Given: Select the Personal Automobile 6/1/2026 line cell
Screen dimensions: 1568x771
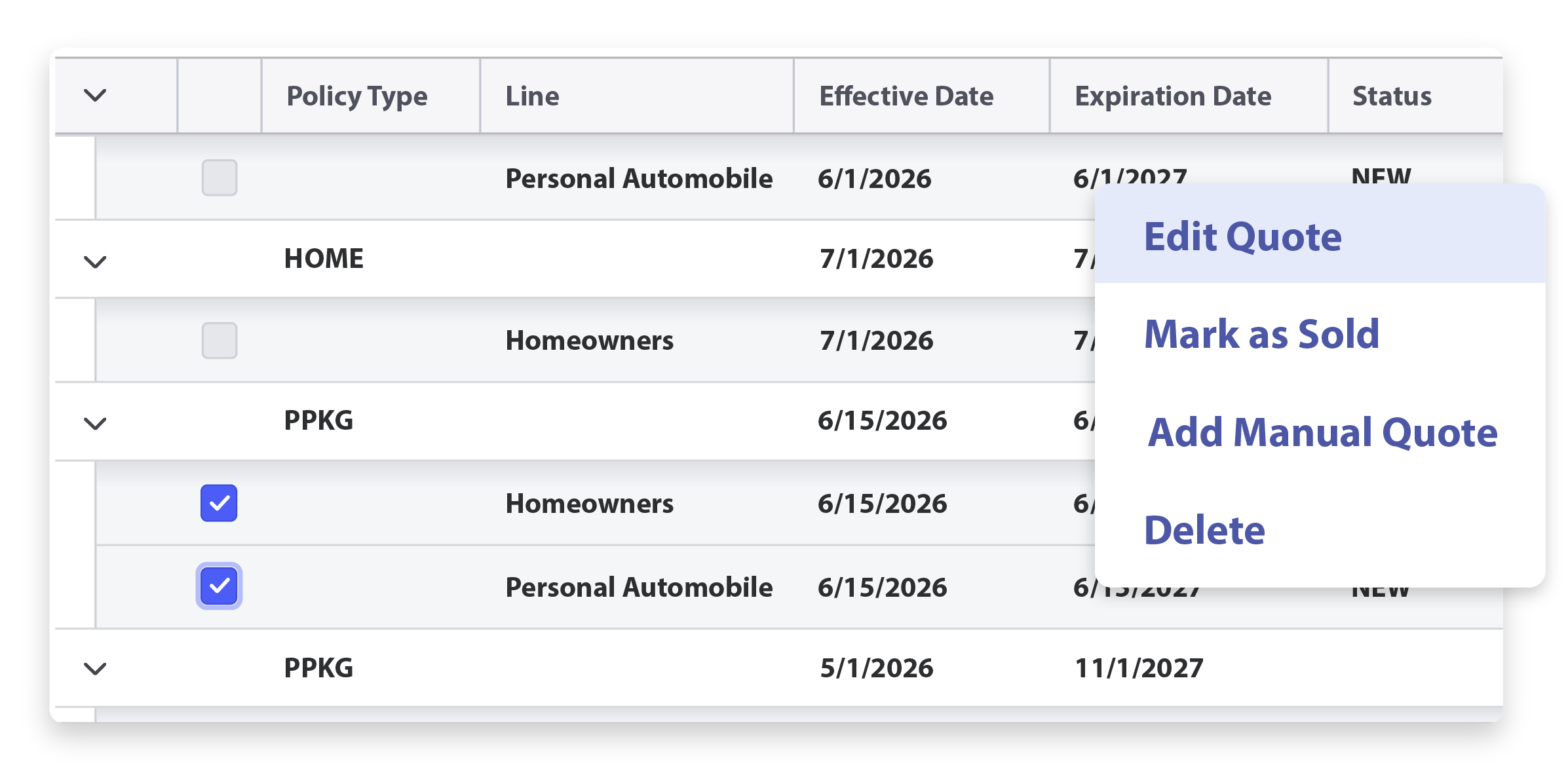Looking at the screenshot, I should point(639,178).
